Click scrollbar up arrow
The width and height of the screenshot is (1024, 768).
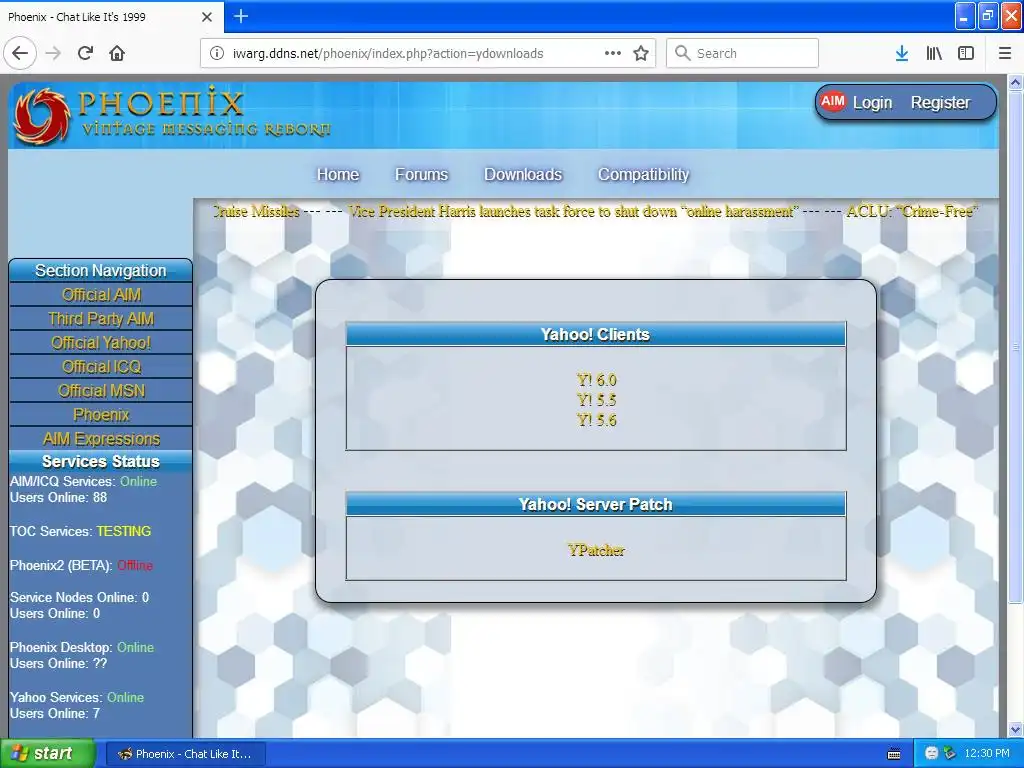(x=1016, y=82)
